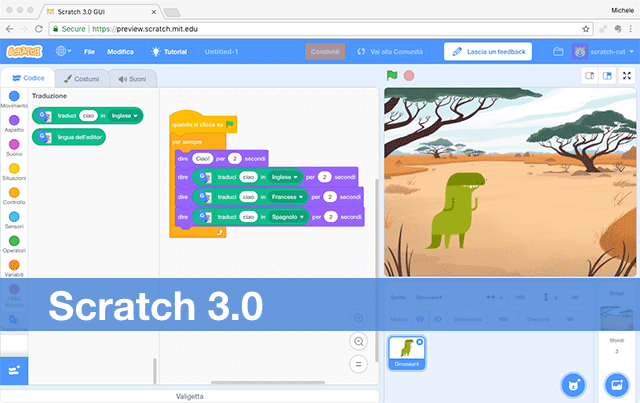Click the workspace horizontal scrollbar

point(268,383)
